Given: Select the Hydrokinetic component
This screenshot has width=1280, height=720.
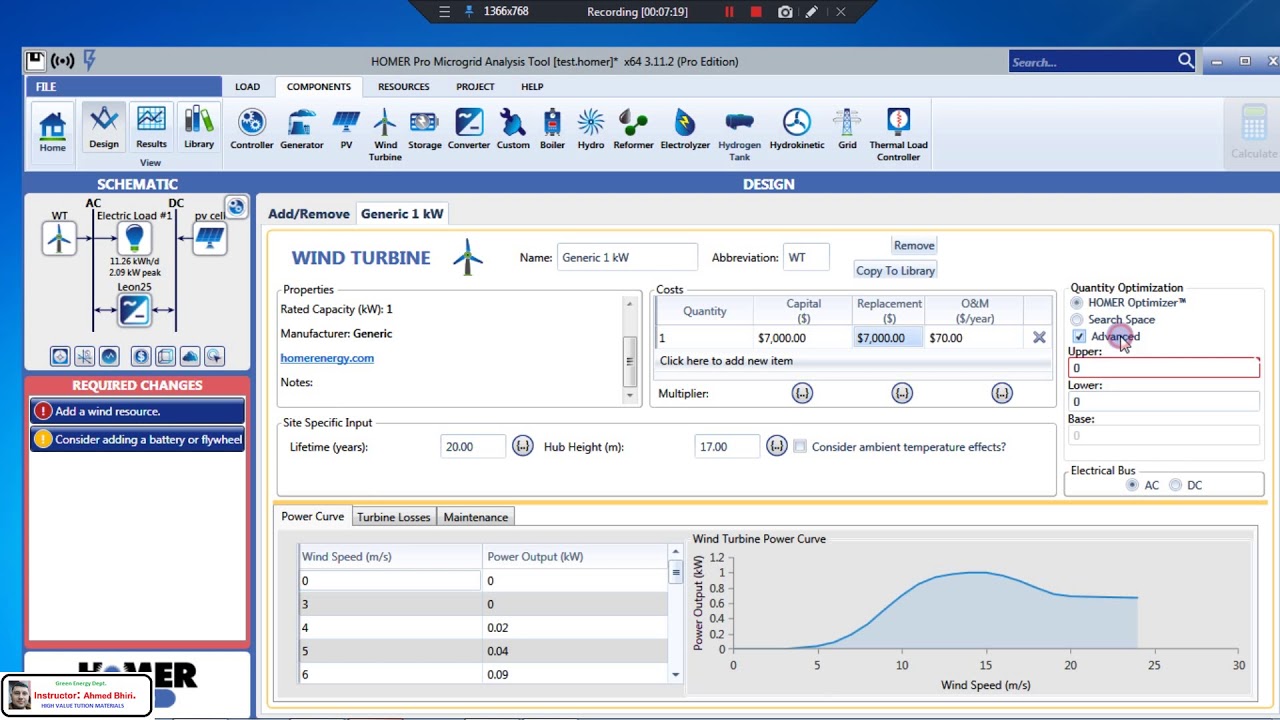Looking at the screenshot, I should [x=797, y=130].
